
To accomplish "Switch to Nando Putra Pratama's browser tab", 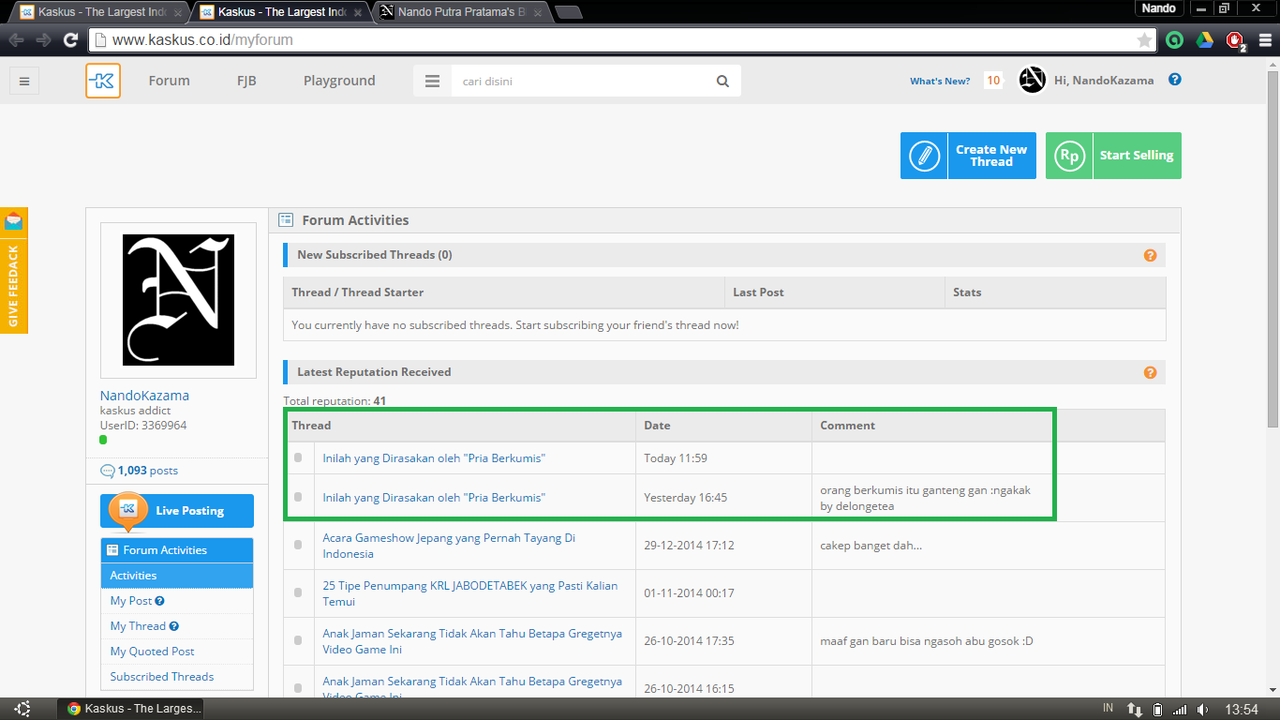I will (460, 12).
